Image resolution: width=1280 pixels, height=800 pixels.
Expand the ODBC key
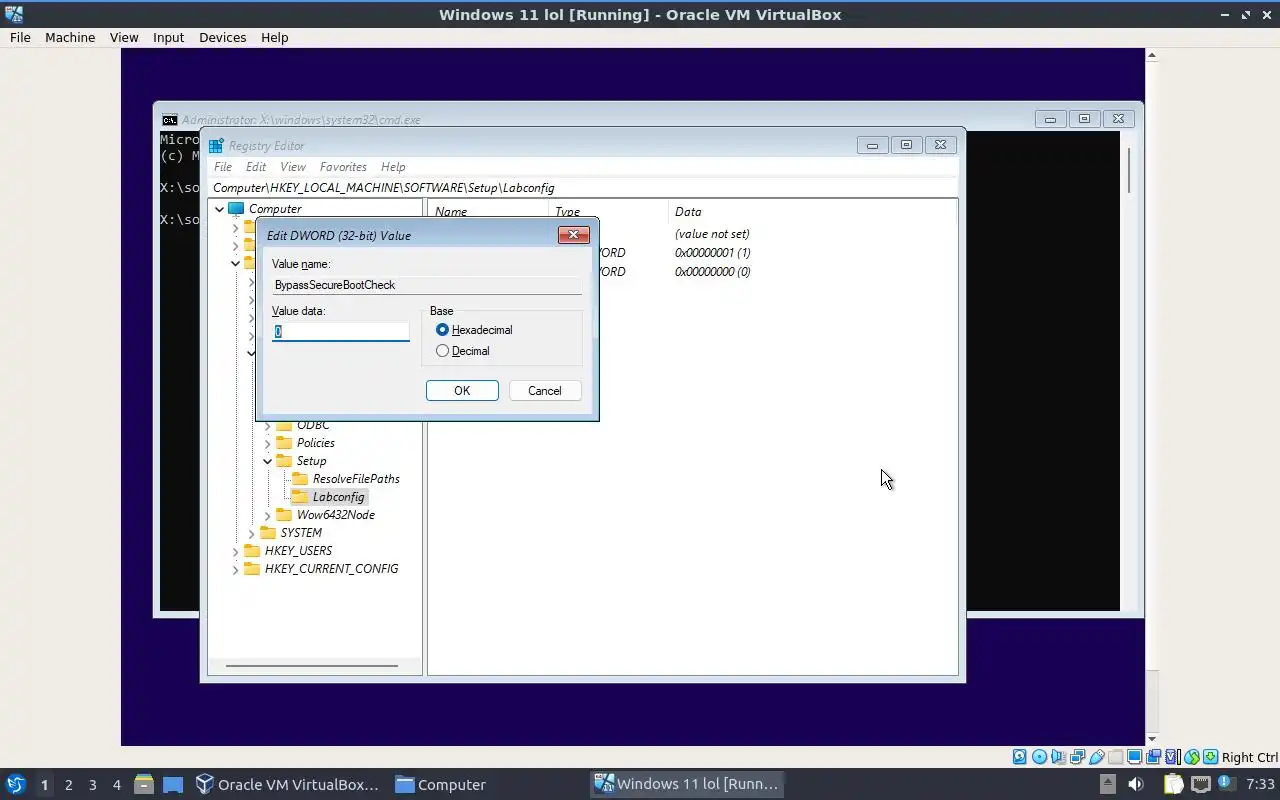pos(267,425)
